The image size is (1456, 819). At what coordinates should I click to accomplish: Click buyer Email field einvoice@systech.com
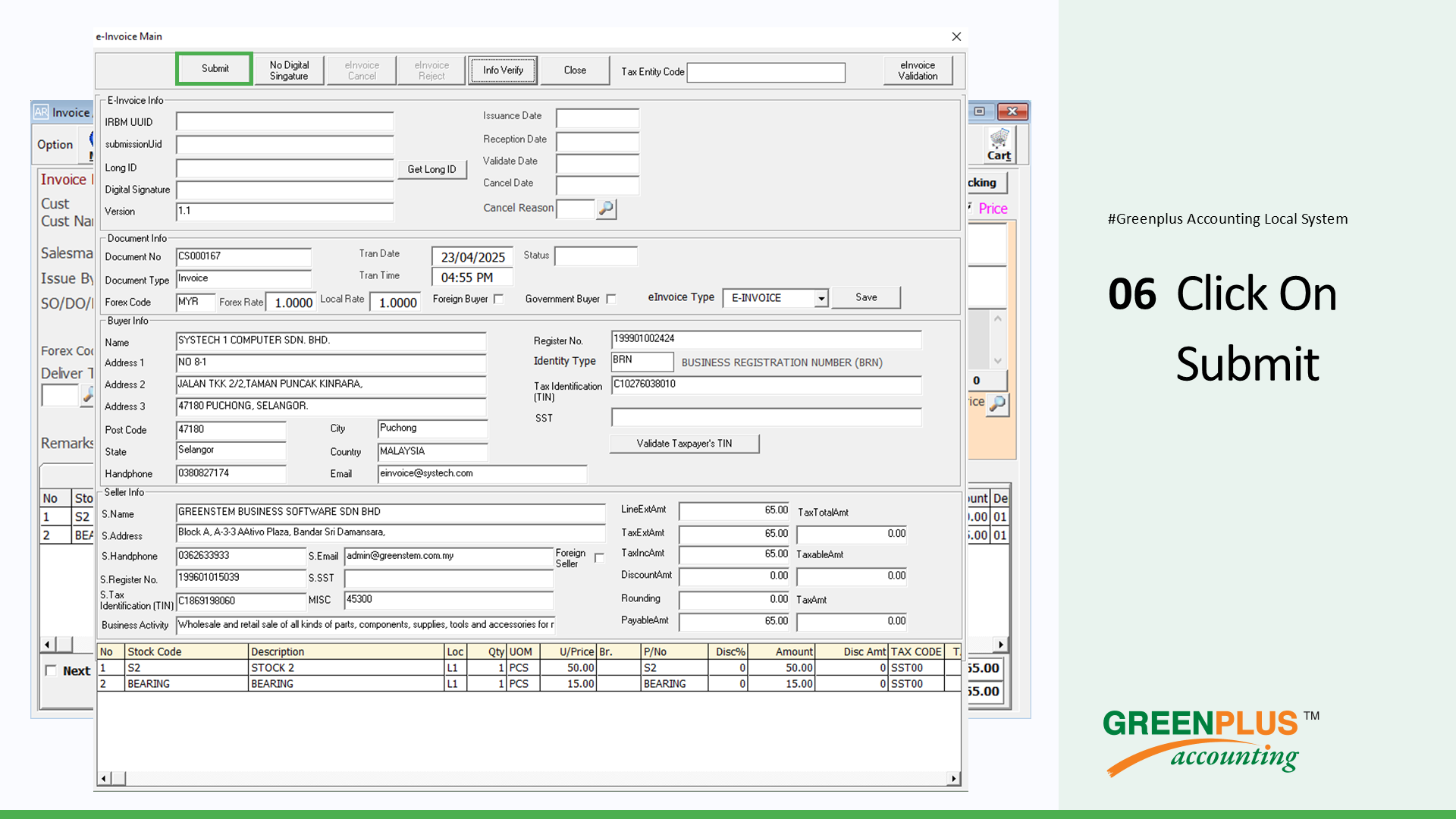[x=482, y=474]
